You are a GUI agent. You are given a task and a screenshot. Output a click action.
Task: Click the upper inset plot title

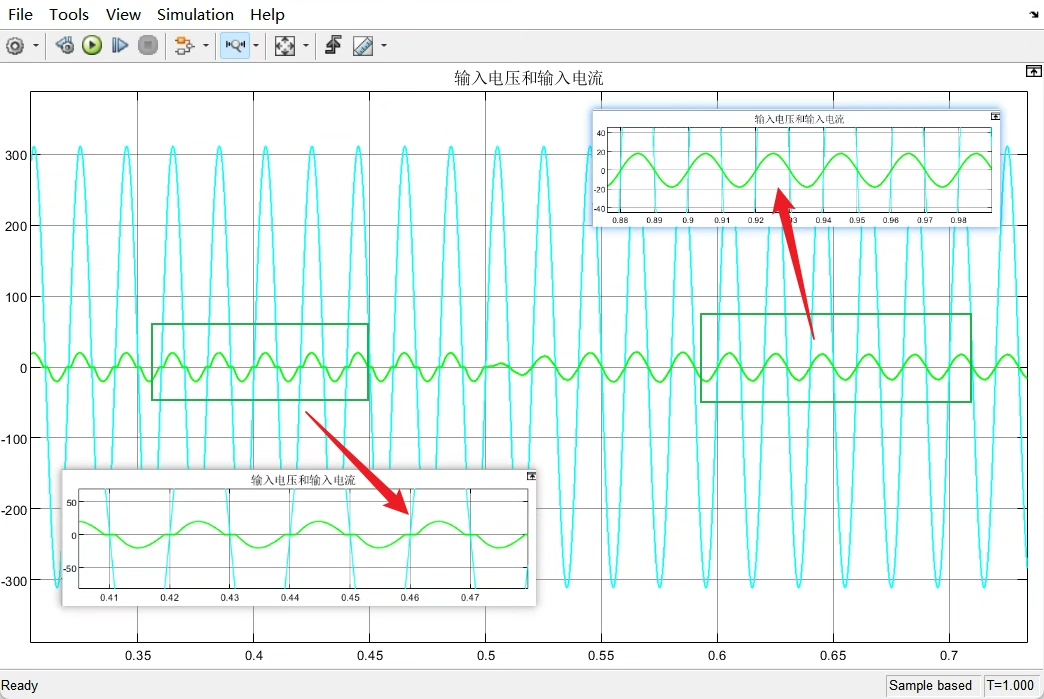(x=799, y=119)
